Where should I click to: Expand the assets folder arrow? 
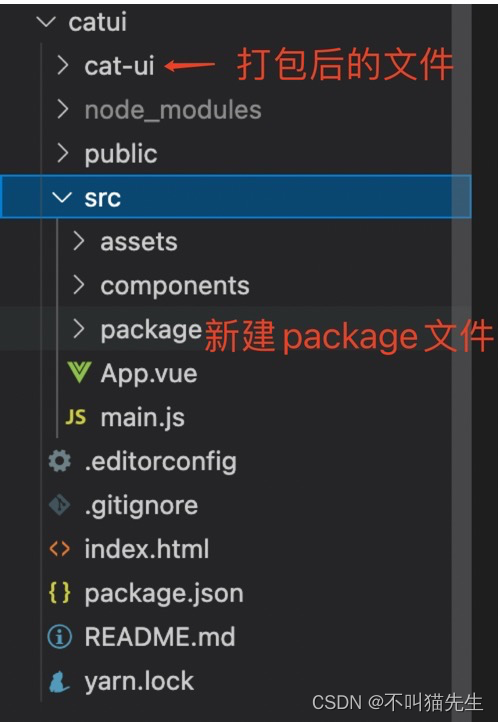(79, 241)
